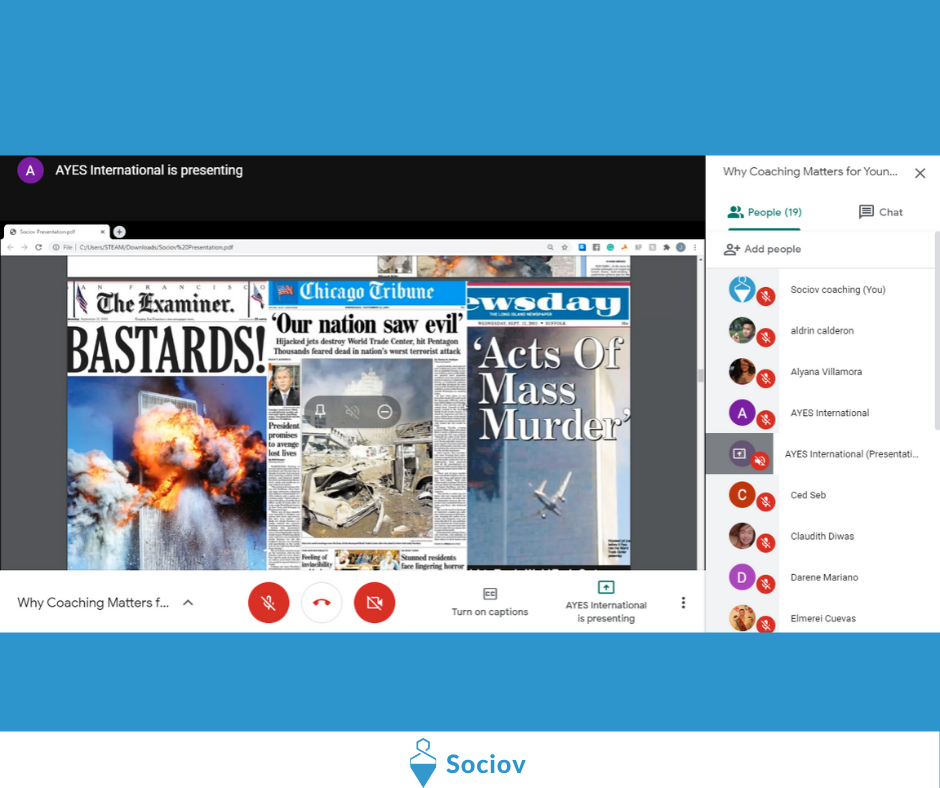Click the Sociov logo at the bottom
The image size is (940, 788).
[468, 763]
